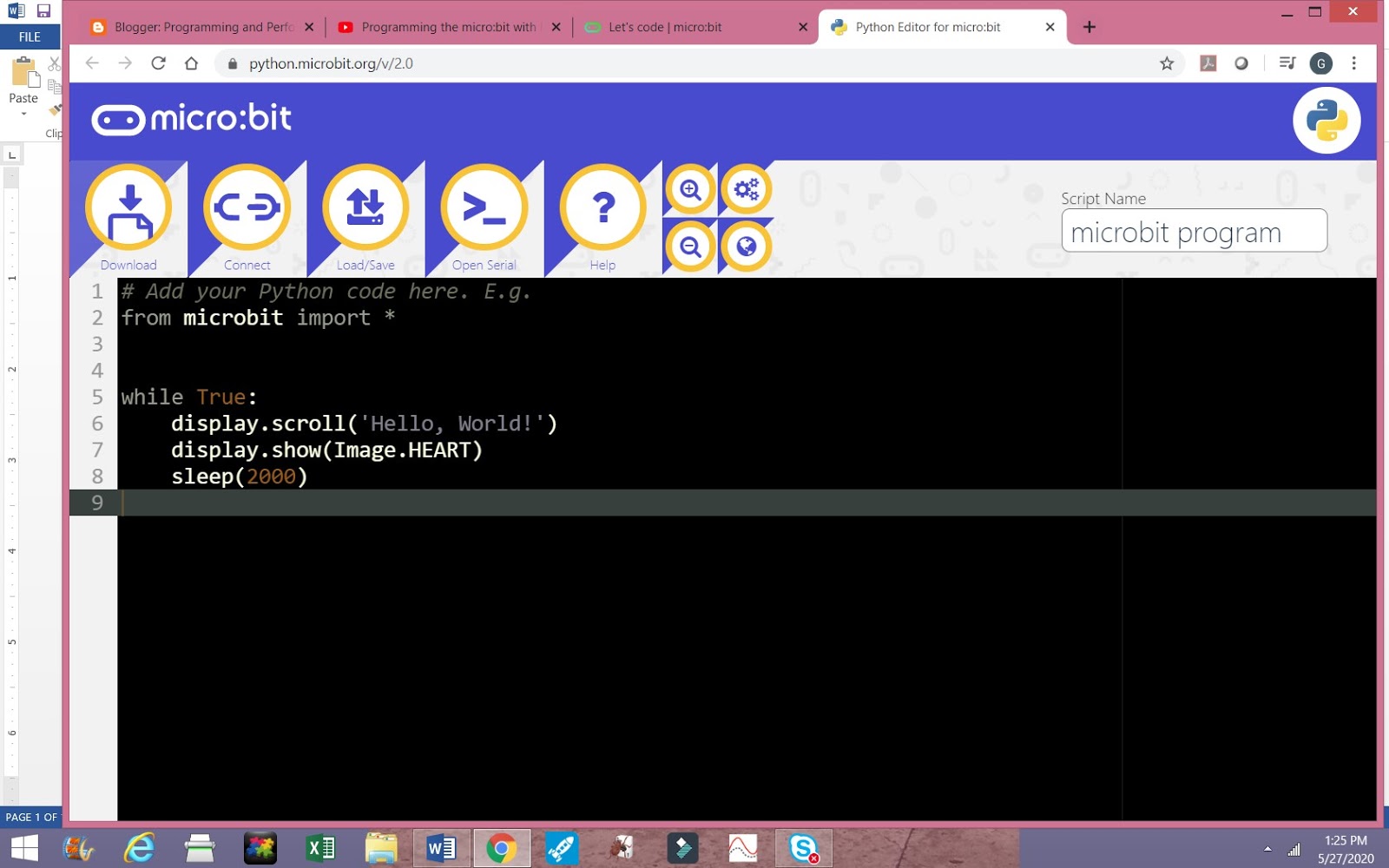
Task: Reload the Python editor page
Action: click(x=159, y=63)
